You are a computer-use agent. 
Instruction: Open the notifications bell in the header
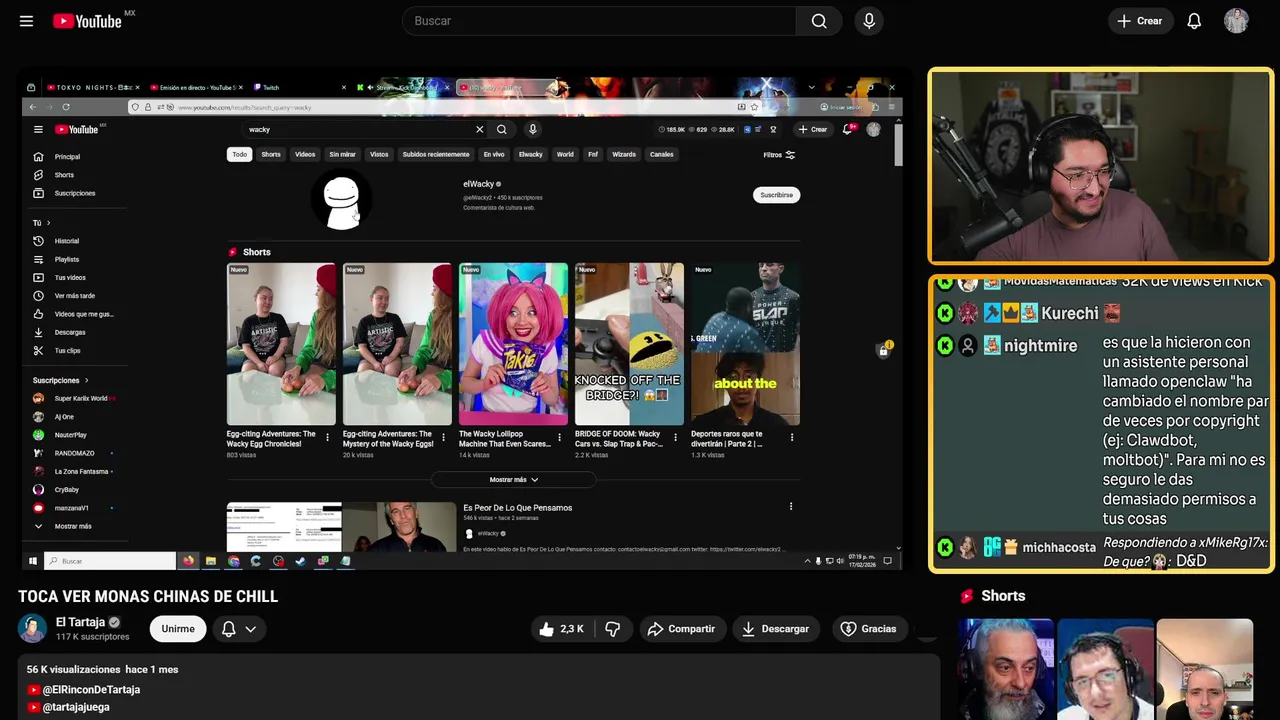click(1194, 21)
